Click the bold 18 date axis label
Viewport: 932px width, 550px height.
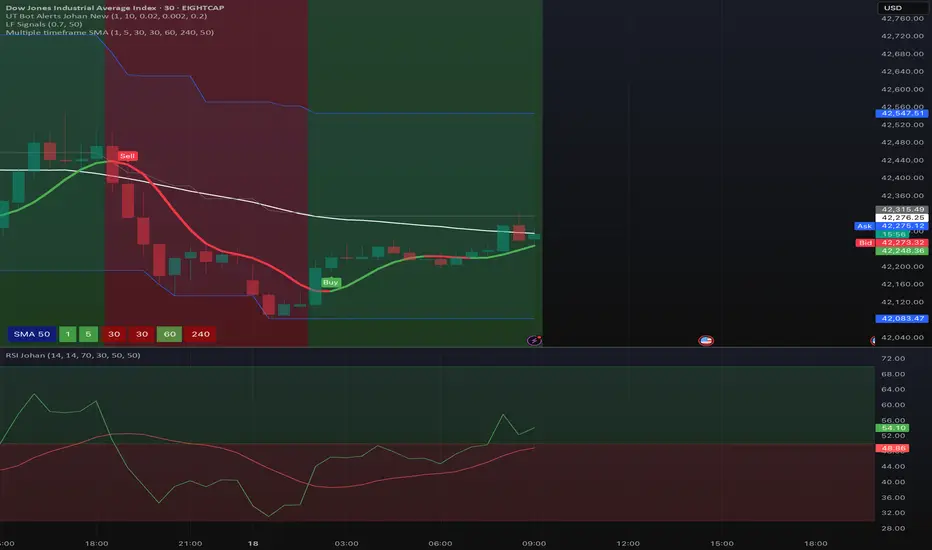(253, 543)
